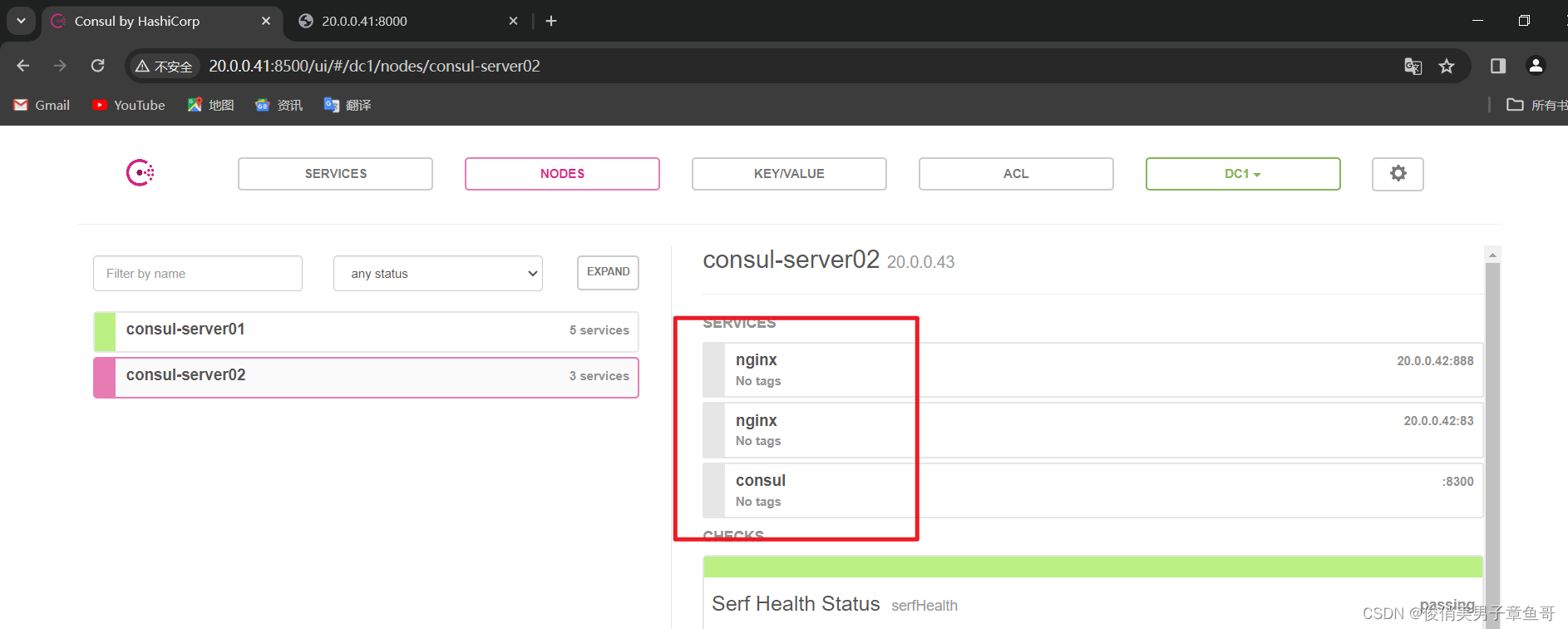This screenshot has width=1568, height=629.
Task: Click the serfHealth check ID
Action: (925, 606)
